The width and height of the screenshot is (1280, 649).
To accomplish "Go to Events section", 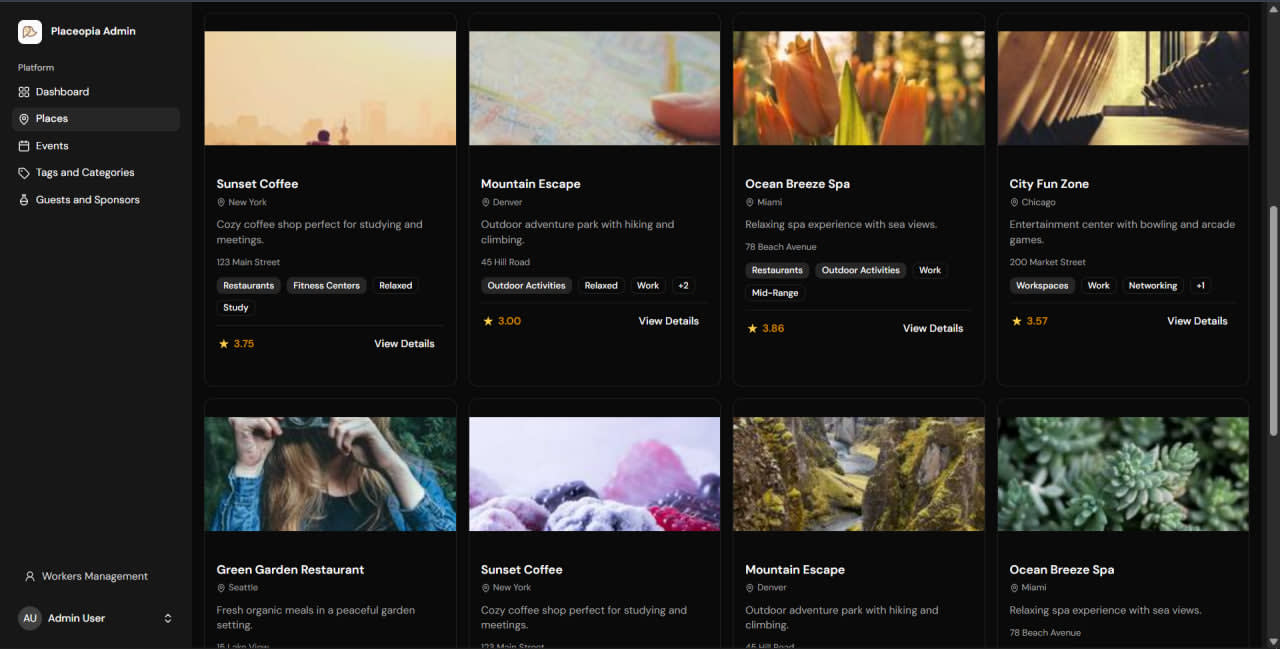I will pos(96,146).
